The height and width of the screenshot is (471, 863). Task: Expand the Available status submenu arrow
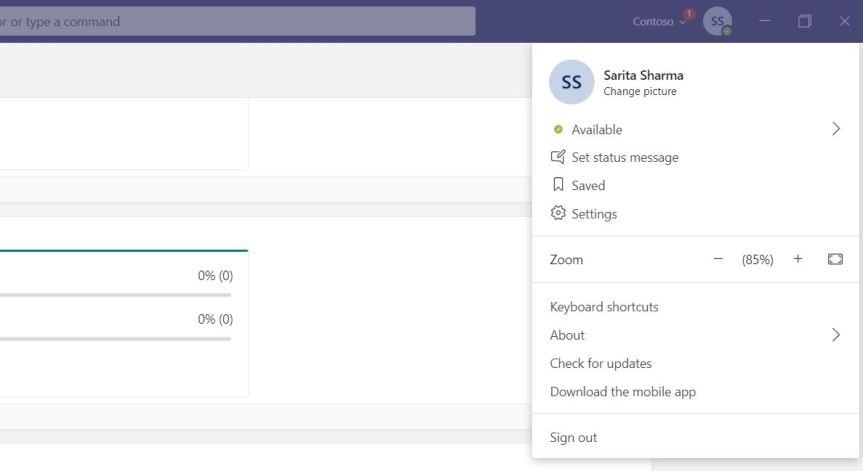click(835, 129)
